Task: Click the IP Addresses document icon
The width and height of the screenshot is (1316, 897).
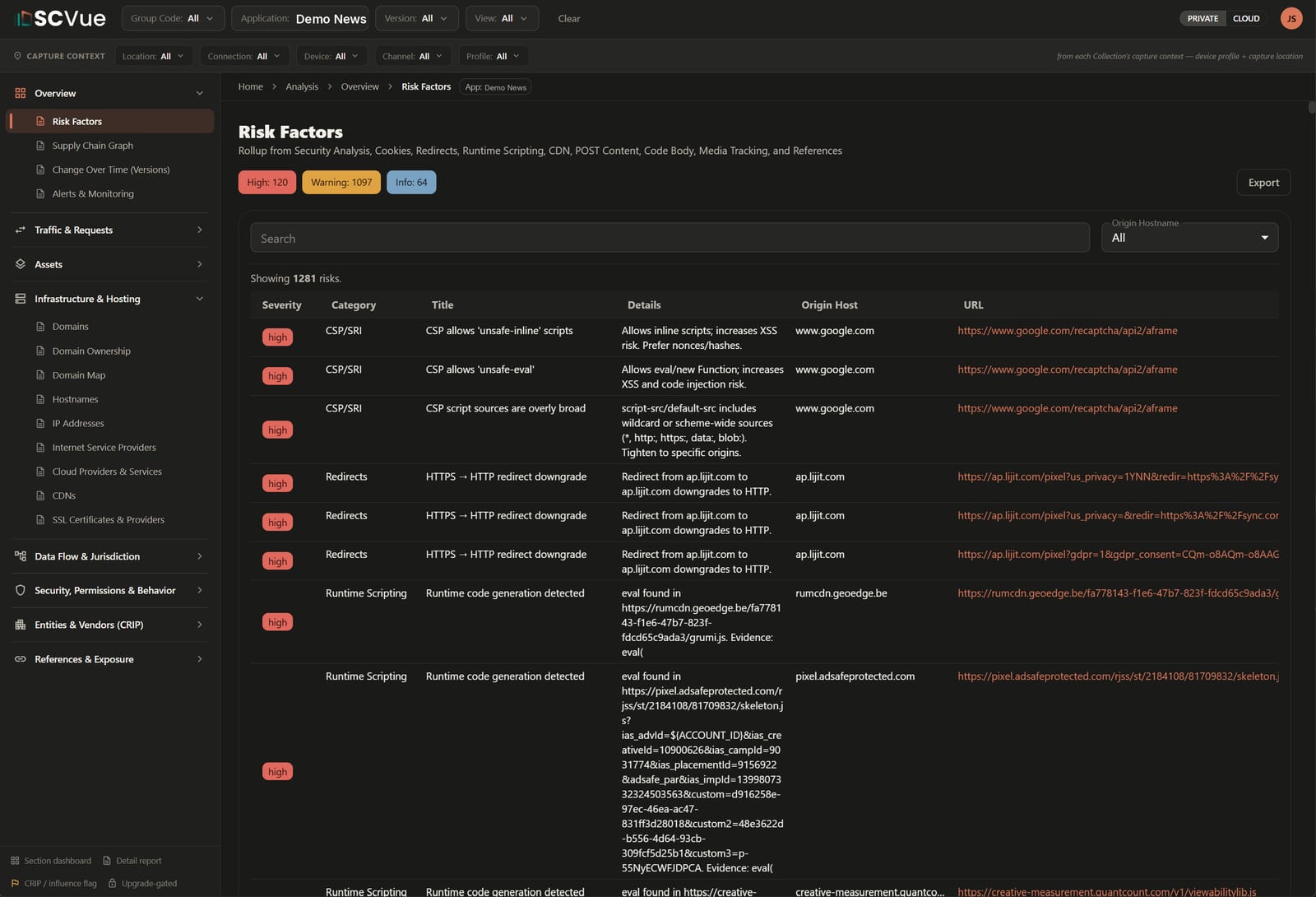Action: [x=40, y=423]
